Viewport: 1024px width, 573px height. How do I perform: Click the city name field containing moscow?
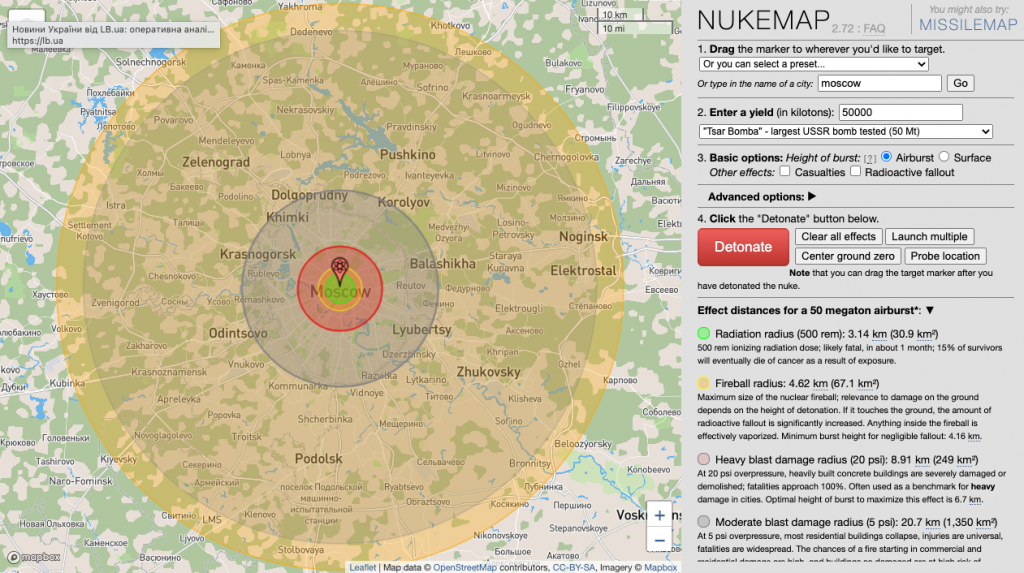point(879,83)
